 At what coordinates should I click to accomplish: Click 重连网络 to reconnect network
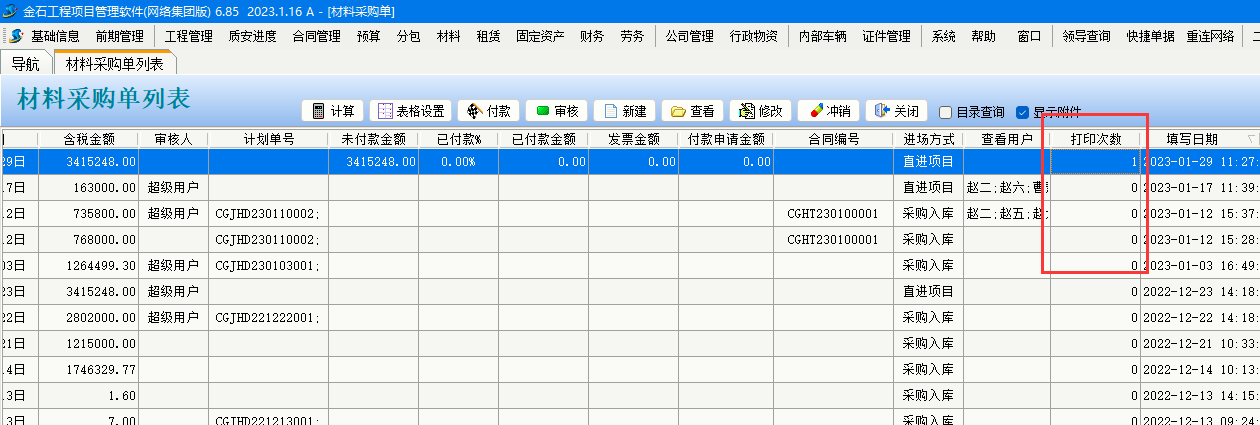[x=1210, y=36]
